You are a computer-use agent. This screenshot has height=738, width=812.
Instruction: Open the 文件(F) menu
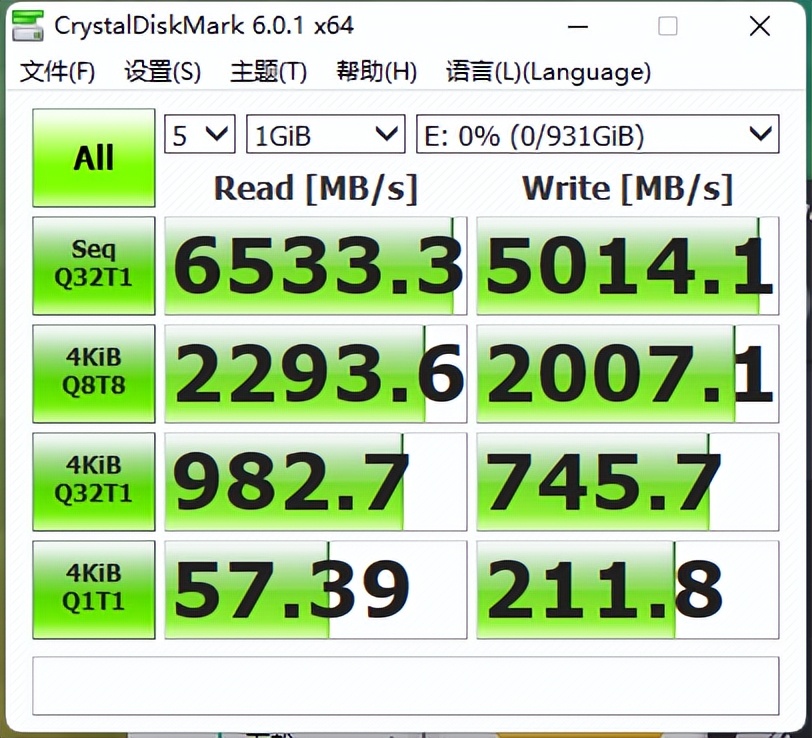coord(57,71)
